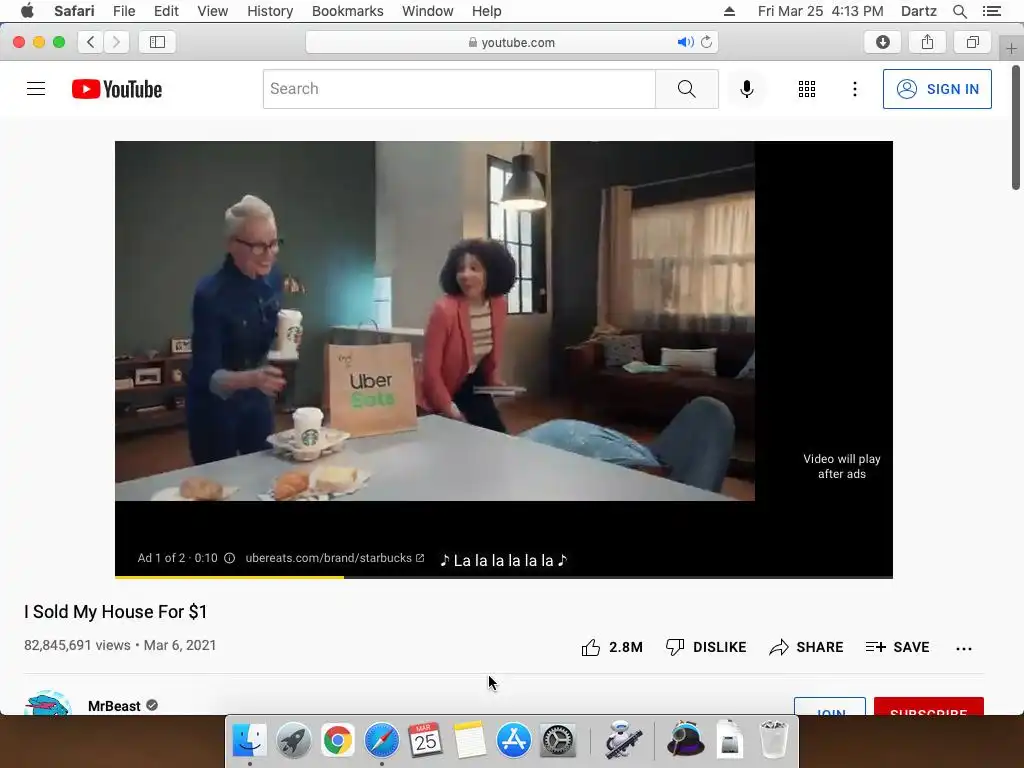1024x768 pixels.
Task: Open the Window menu
Action: point(428,11)
